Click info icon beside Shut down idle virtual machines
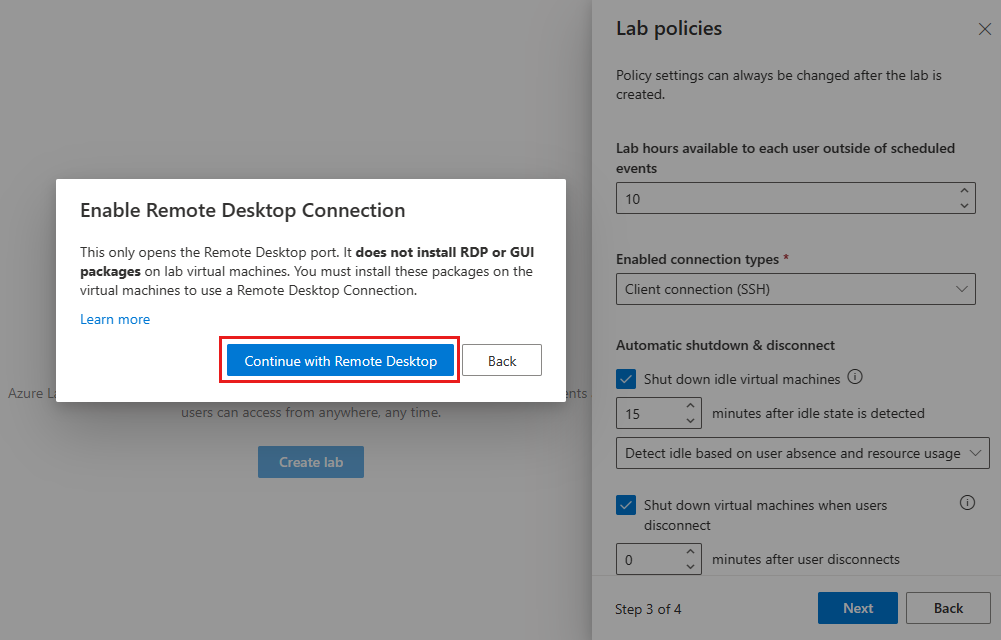This screenshot has width=1001, height=640. pyautogui.click(x=855, y=377)
